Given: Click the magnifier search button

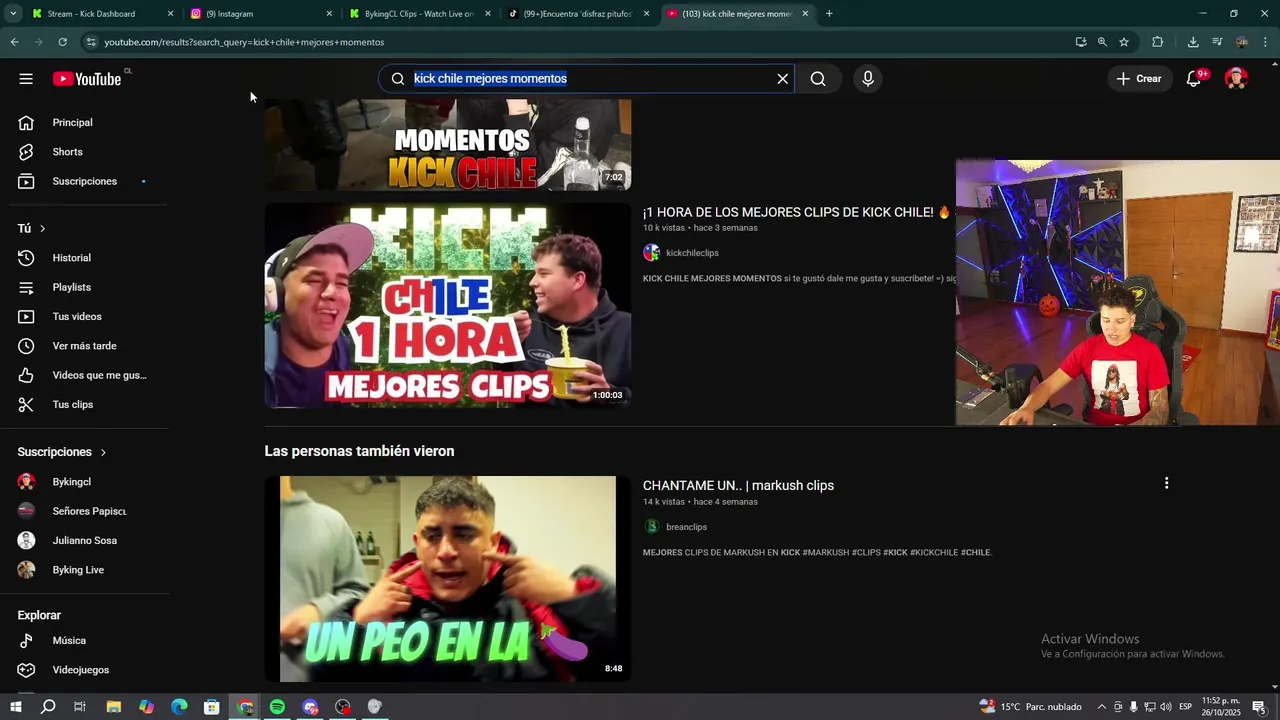Looking at the screenshot, I should pos(818,79).
